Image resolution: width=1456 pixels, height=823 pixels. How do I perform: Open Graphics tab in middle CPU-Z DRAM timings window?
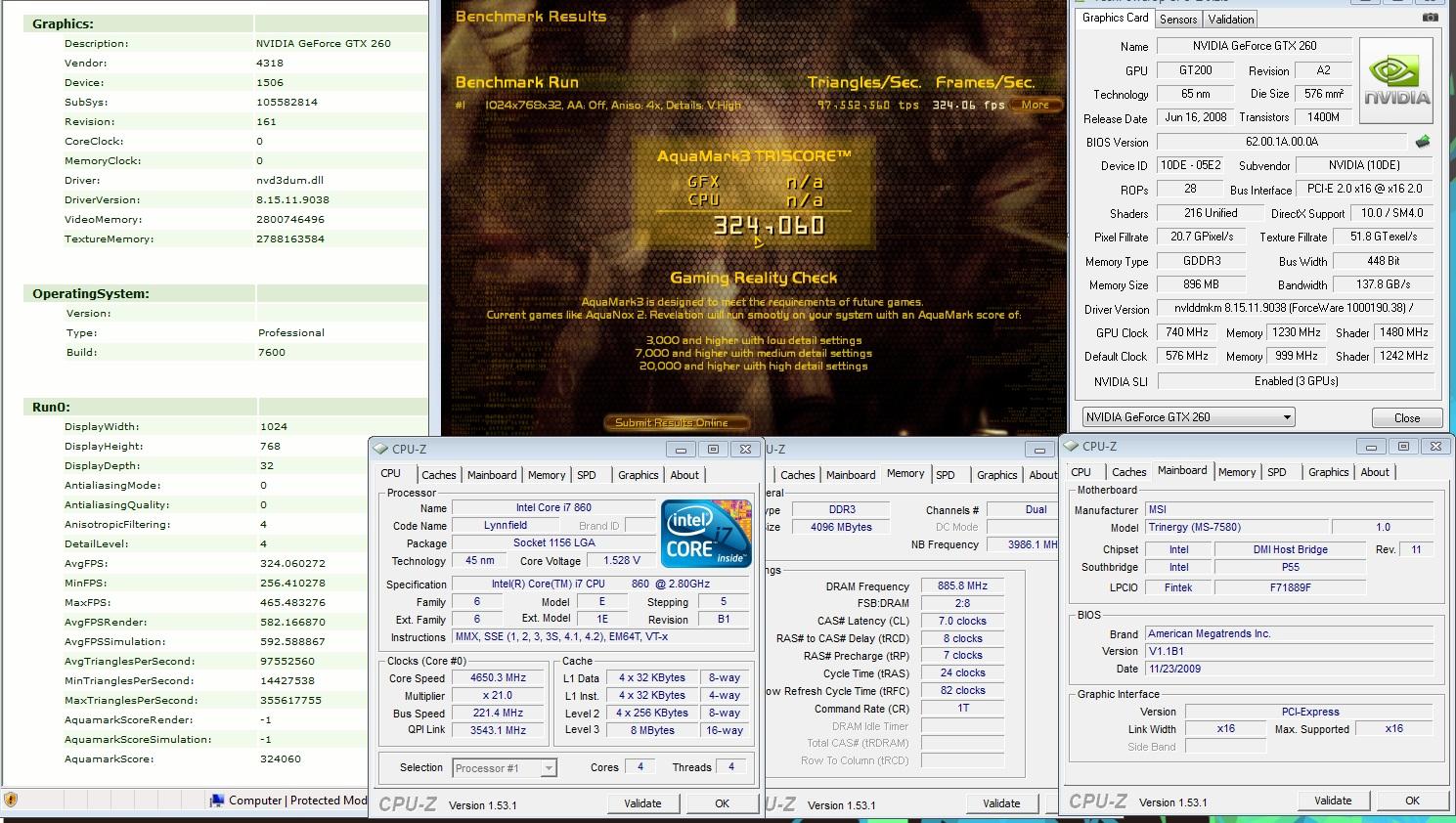996,475
